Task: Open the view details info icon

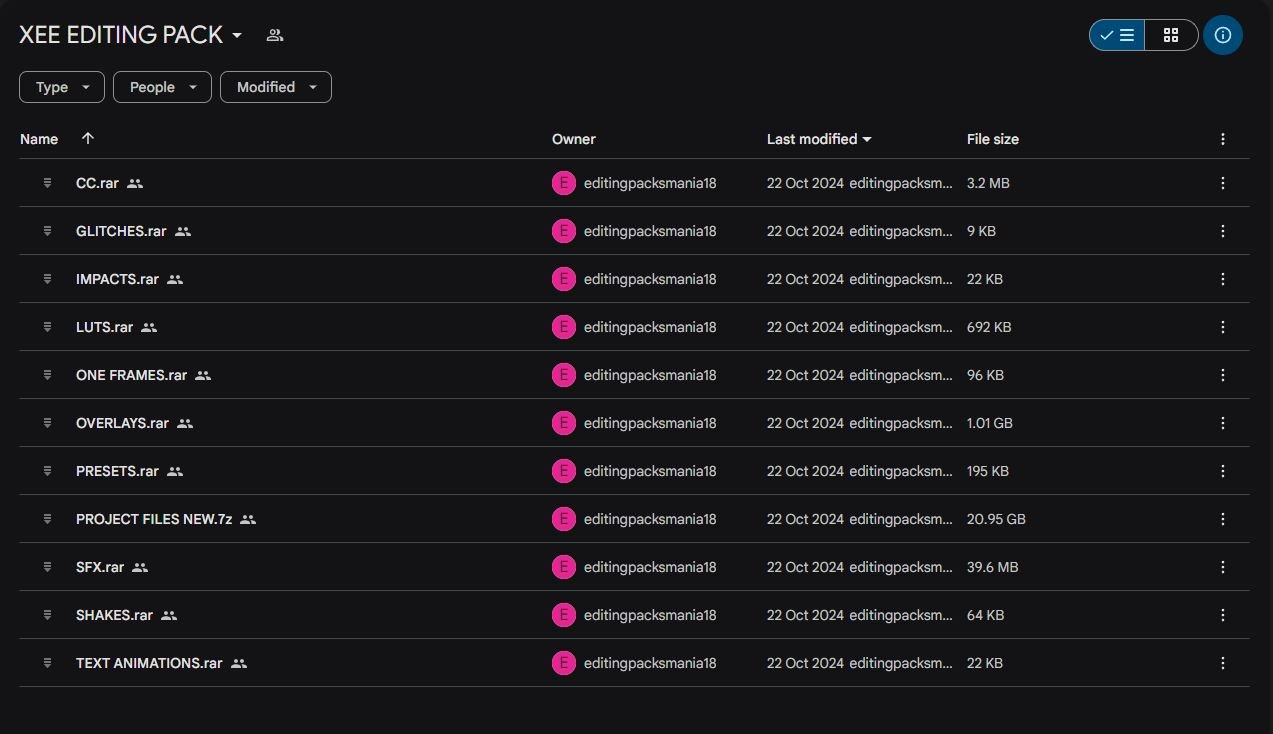Action: [1222, 35]
